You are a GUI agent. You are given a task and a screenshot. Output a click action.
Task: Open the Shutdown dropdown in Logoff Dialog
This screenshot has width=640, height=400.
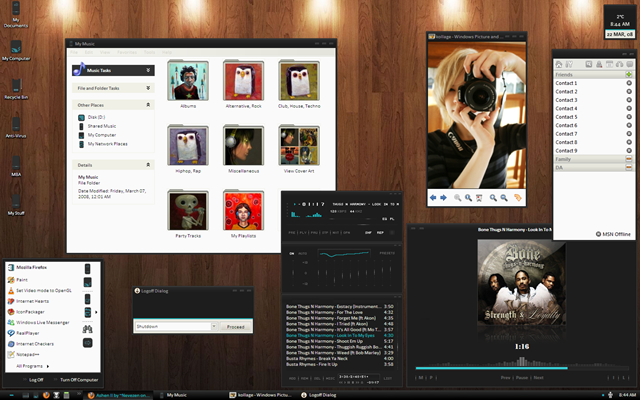click(x=214, y=326)
